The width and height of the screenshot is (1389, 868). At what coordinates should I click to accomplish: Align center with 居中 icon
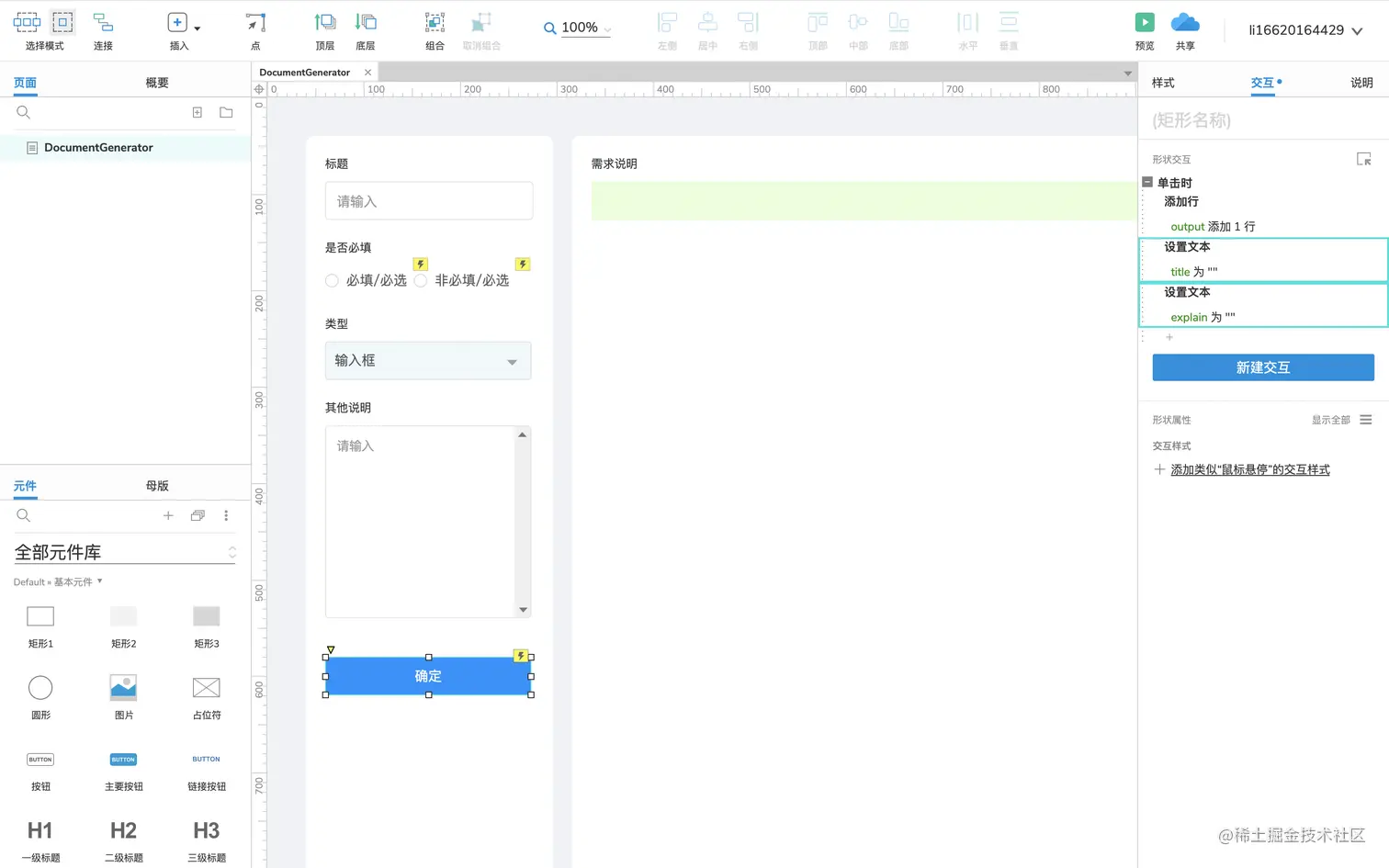[707, 22]
